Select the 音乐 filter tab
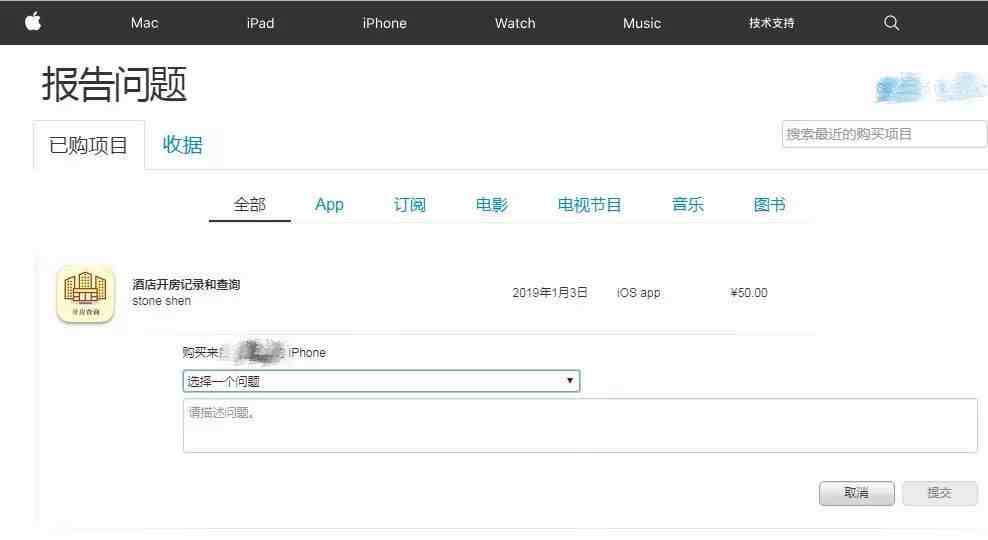 click(x=687, y=205)
